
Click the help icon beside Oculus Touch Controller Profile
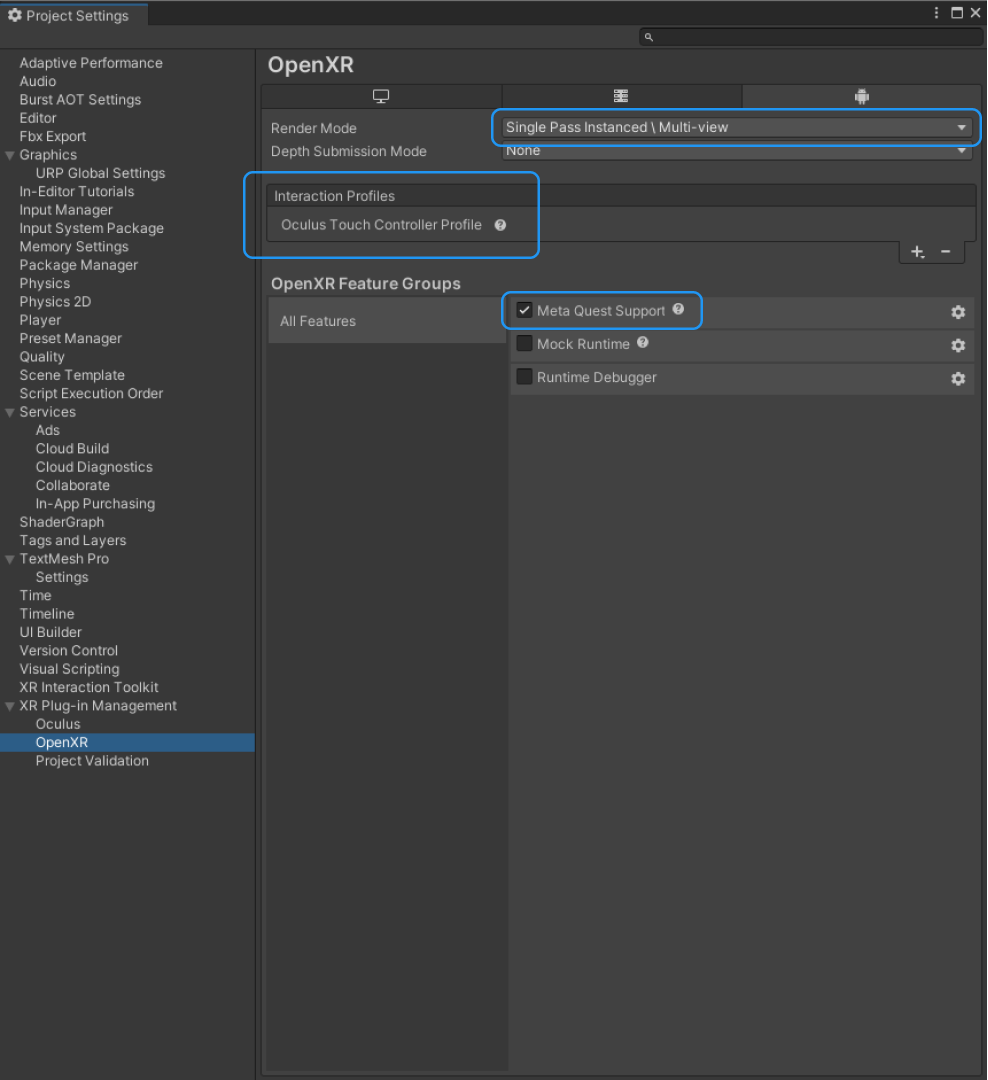click(x=499, y=225)
